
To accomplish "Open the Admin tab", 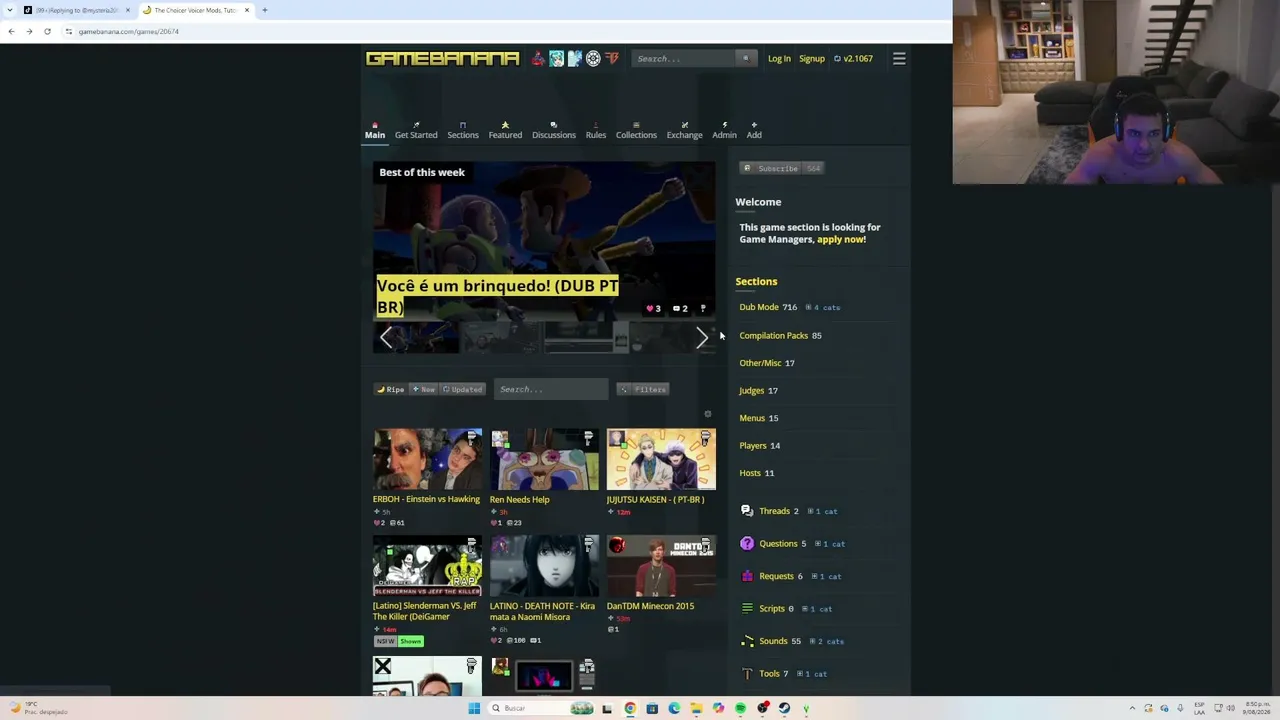I will (x=724, y=131).
